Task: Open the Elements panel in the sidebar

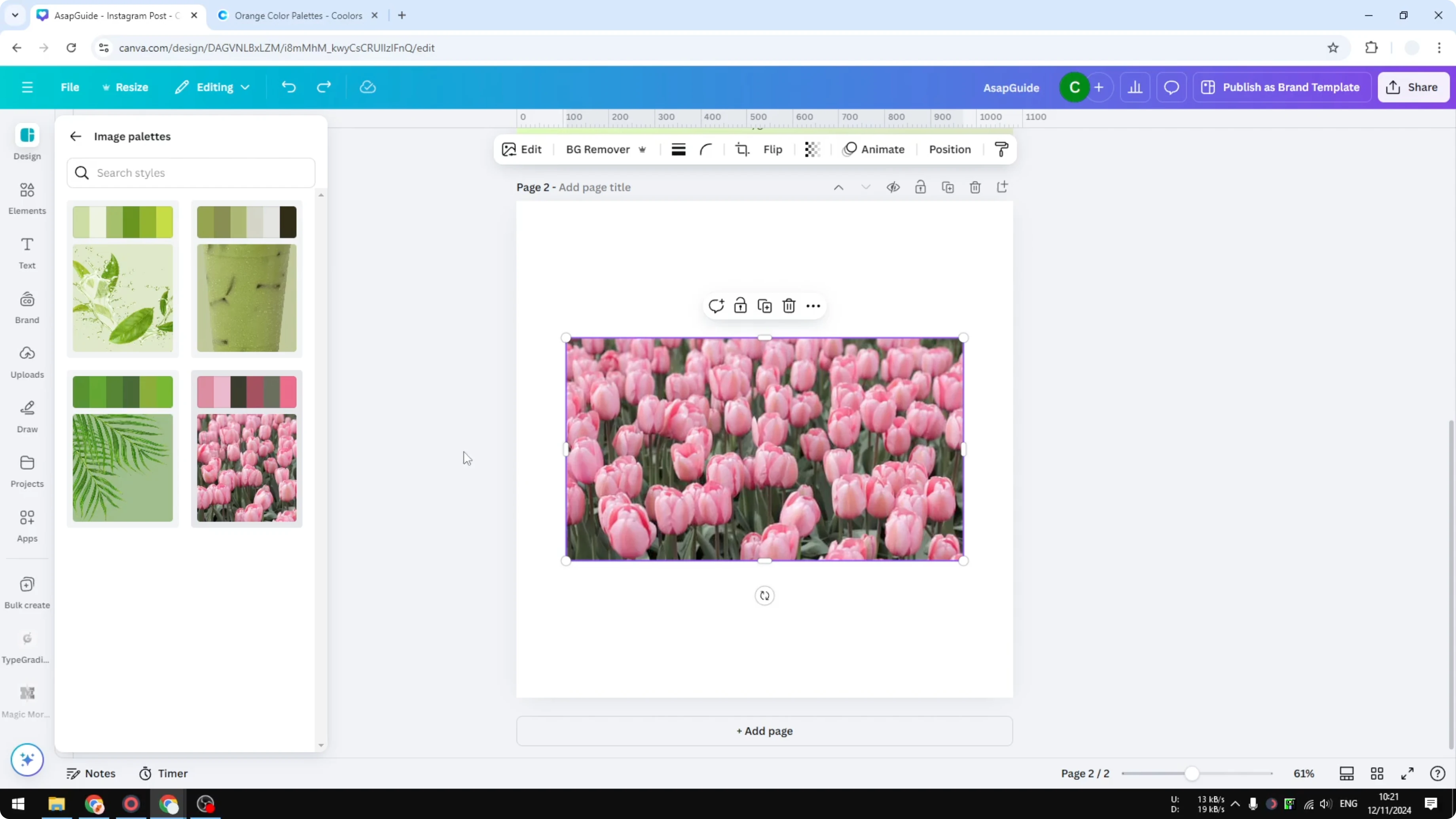Action: click(27, 198)
